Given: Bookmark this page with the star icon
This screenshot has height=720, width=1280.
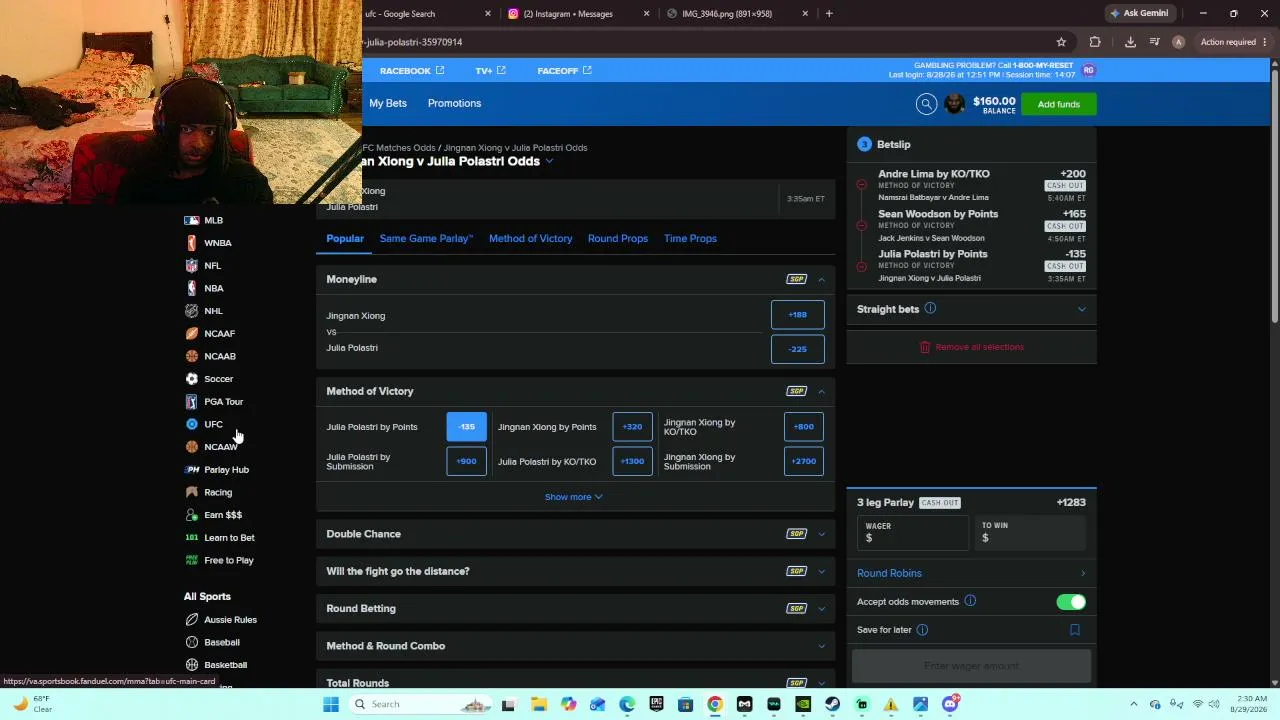Looking at the screenshot, I should 1061,42.
